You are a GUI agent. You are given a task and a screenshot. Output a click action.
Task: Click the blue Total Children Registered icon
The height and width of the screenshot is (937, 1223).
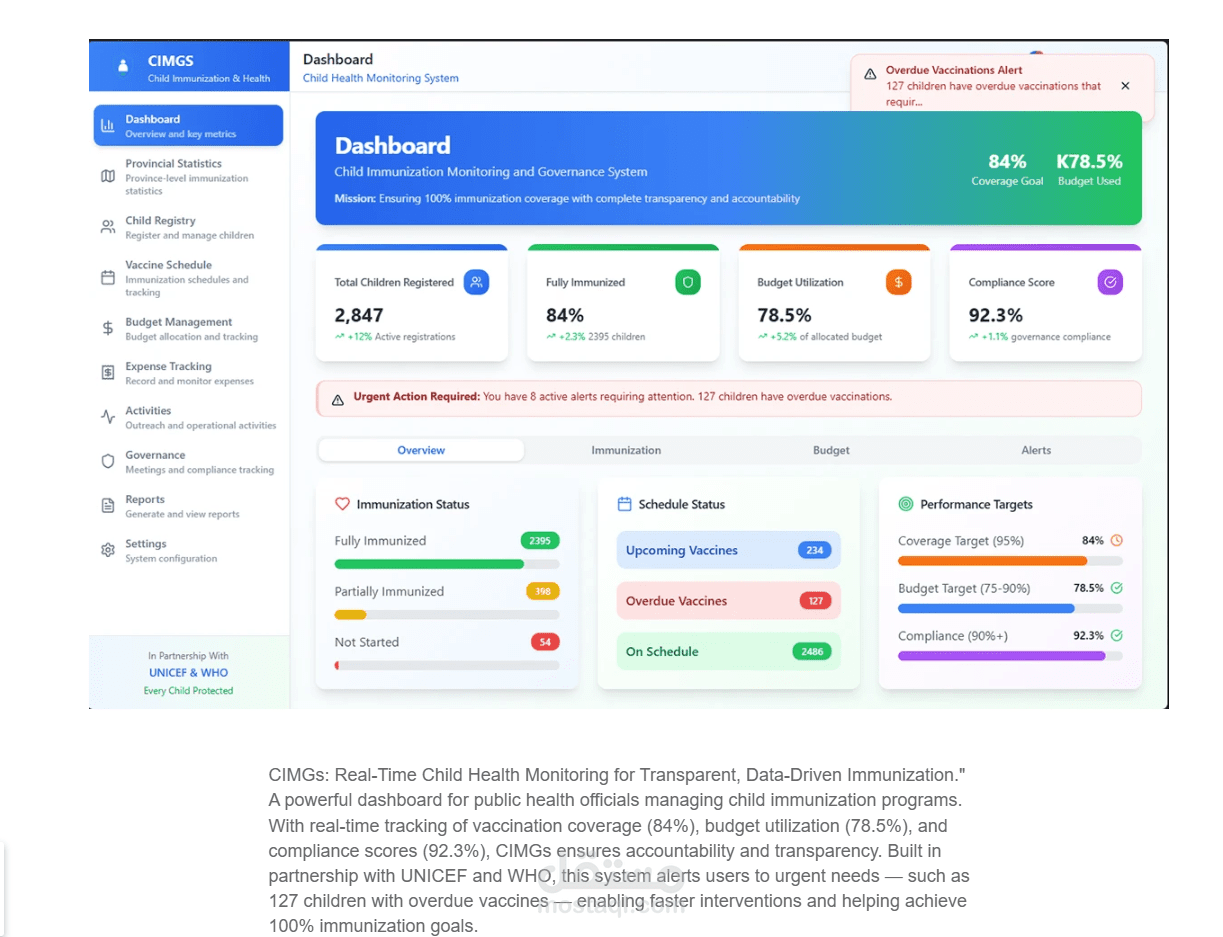click(x=476, y=282)
